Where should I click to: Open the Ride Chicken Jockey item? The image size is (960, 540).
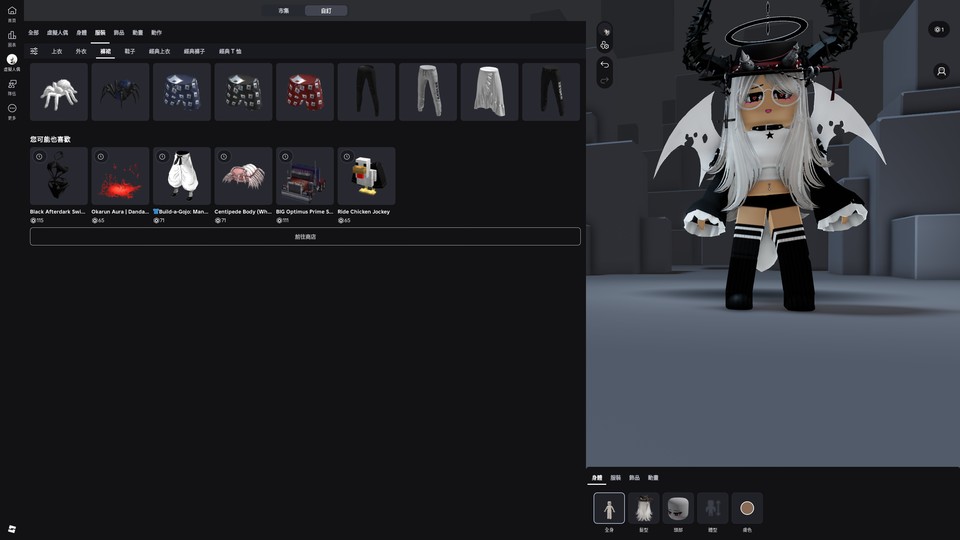pos(366,176)
